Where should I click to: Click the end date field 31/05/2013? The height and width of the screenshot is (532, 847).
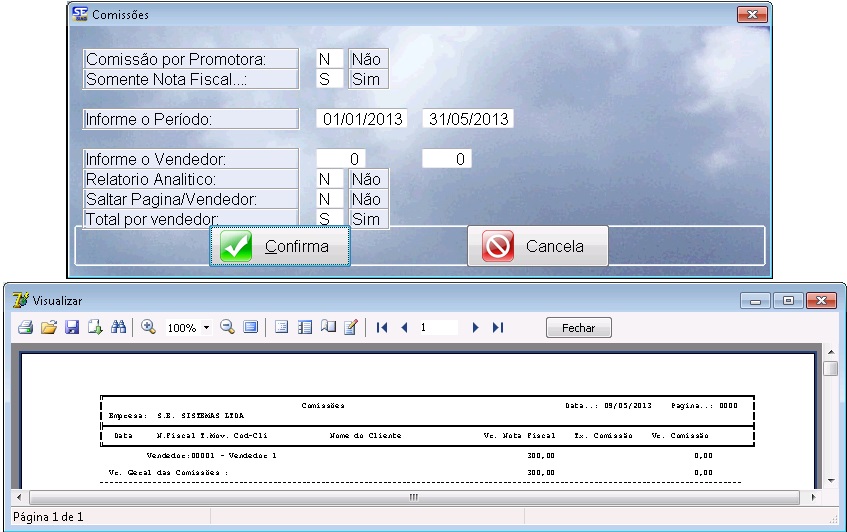click(x=468, y=119)
